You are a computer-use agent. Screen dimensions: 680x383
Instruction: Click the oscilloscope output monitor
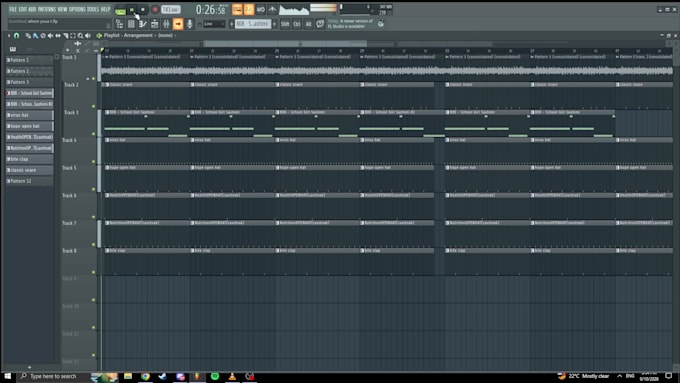click(294, 10)
